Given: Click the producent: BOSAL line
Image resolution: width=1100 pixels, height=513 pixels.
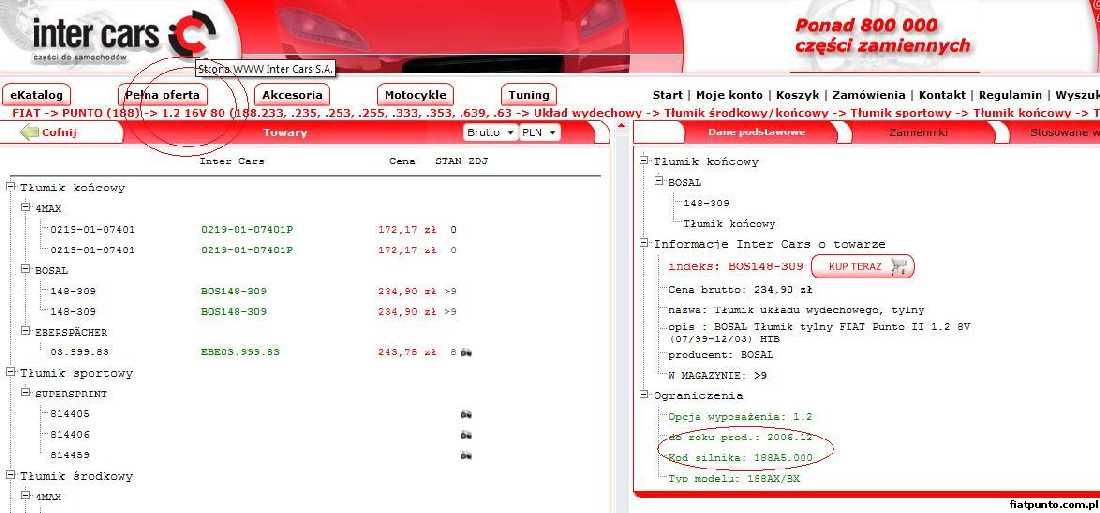Looking at the screenshot, I should pos(720,354).
